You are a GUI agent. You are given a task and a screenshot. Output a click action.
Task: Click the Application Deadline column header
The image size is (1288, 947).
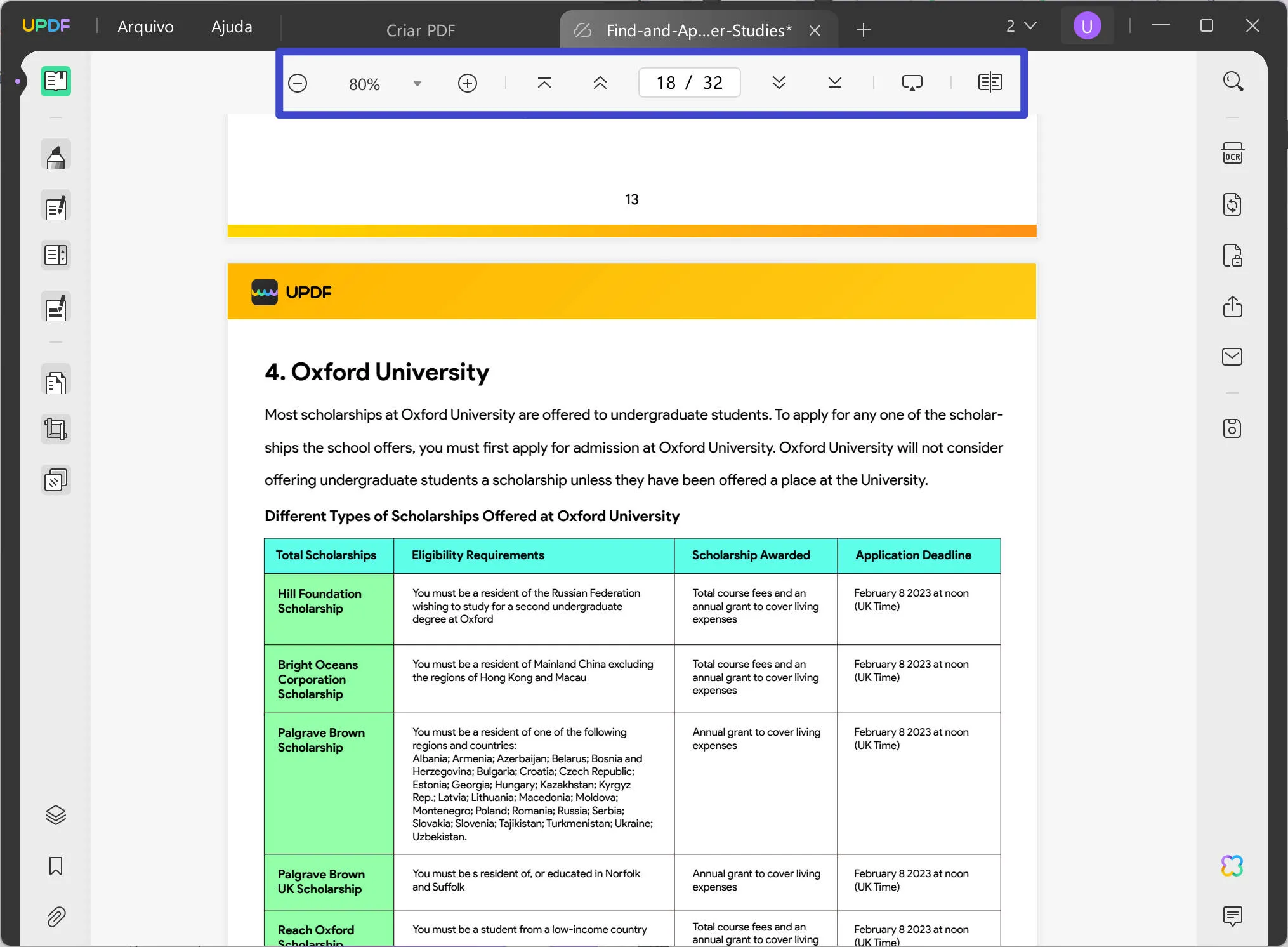tap(919, 555)
